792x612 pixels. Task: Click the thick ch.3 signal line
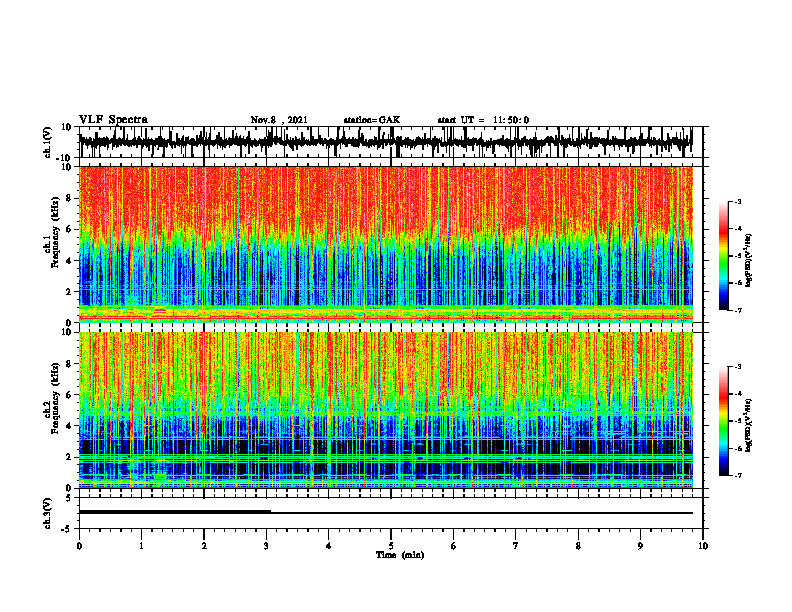pyautogui.click(x=175, y=512)
